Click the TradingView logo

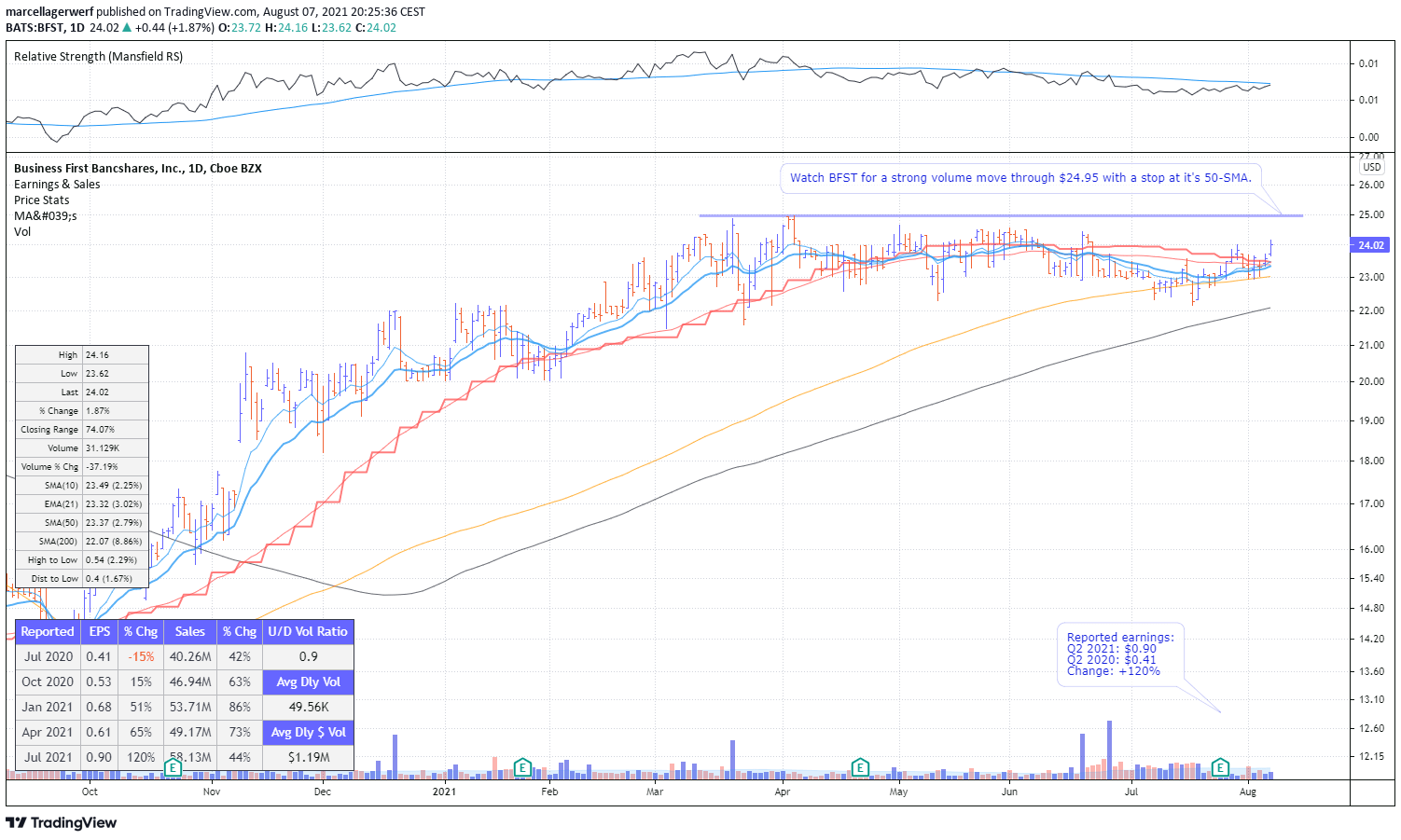(62, 822)
